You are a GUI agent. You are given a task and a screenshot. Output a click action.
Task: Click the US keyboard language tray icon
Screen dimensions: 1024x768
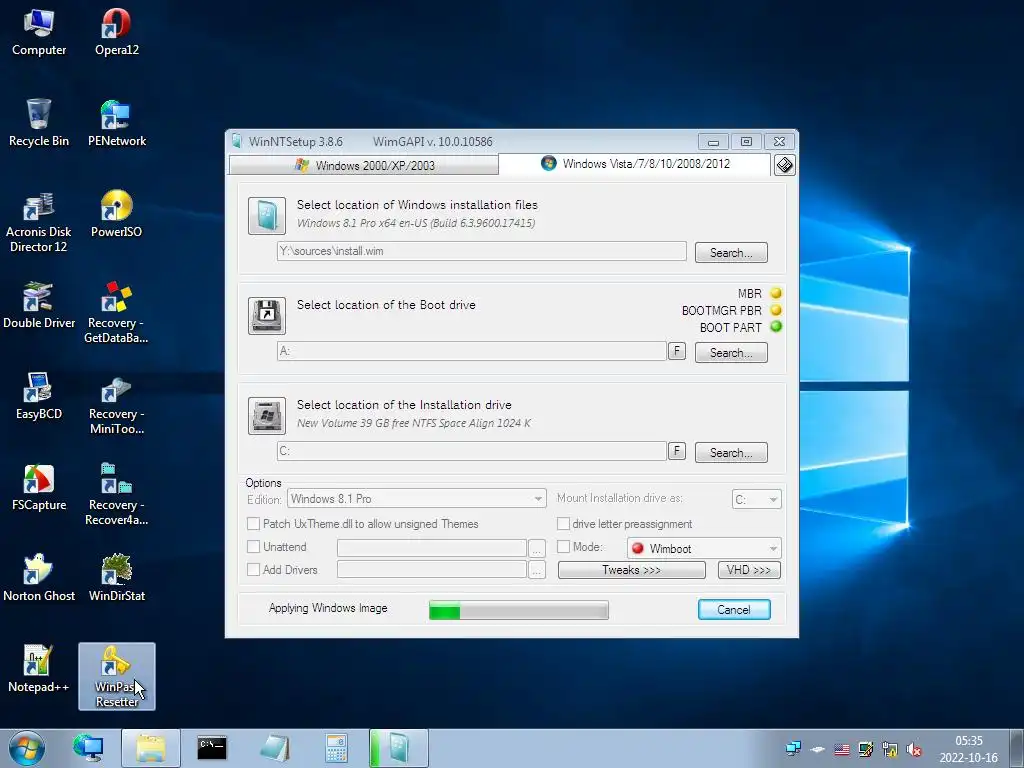tap(842, 749)
